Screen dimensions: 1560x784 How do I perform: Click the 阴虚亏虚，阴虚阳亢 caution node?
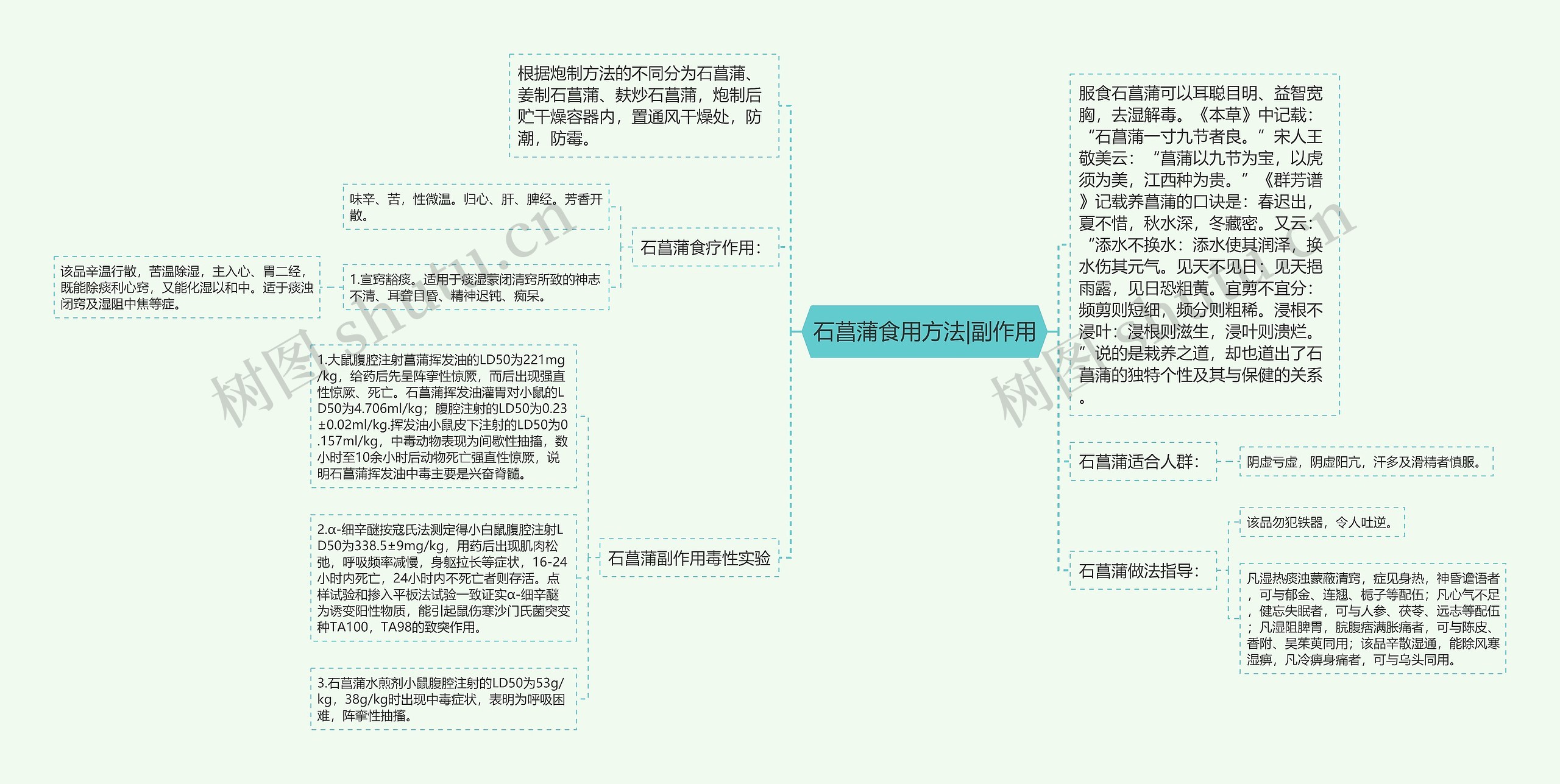coord(1366,462)
